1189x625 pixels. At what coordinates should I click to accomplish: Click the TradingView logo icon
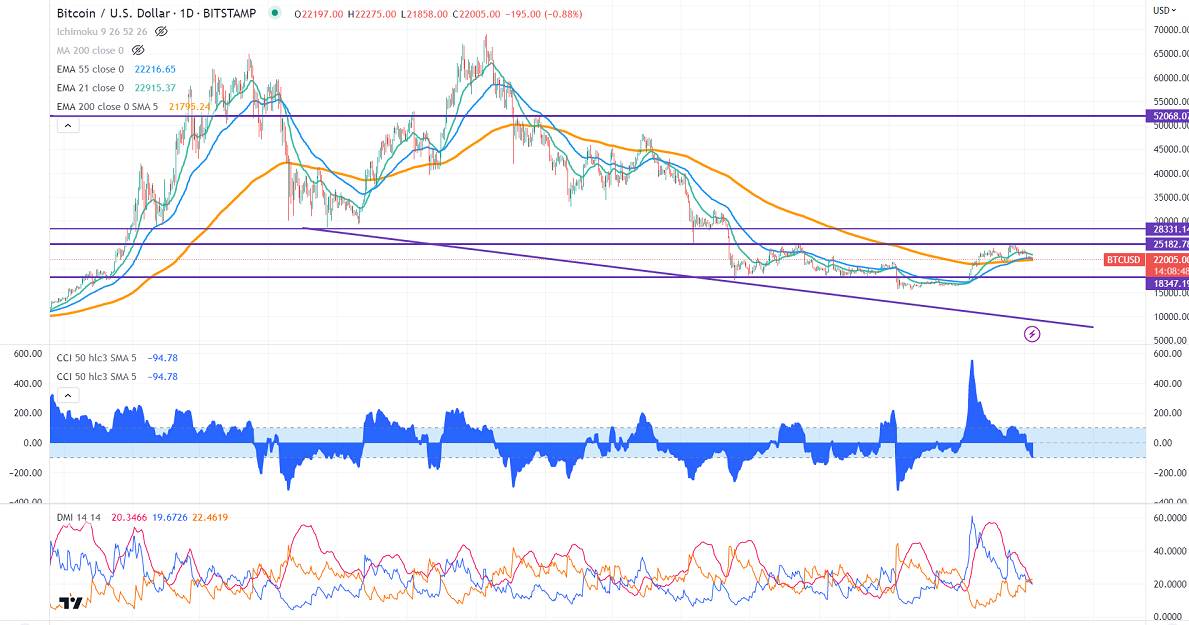[x=70, y=603]
